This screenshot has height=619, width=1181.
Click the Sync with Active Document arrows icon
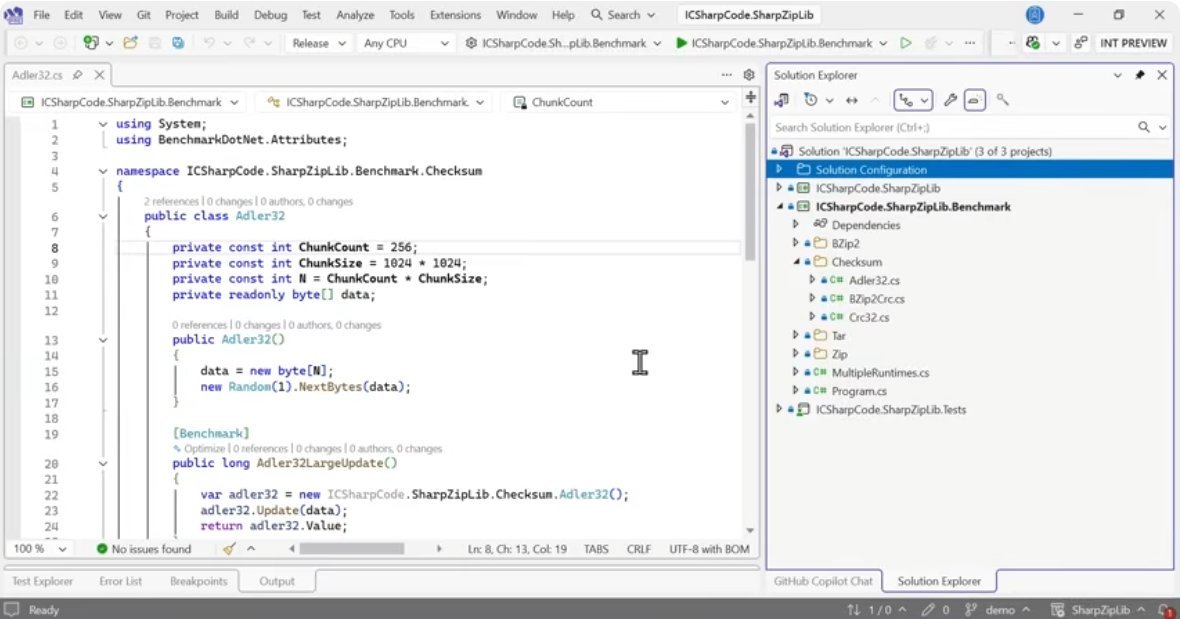click(x=852, y=100)
